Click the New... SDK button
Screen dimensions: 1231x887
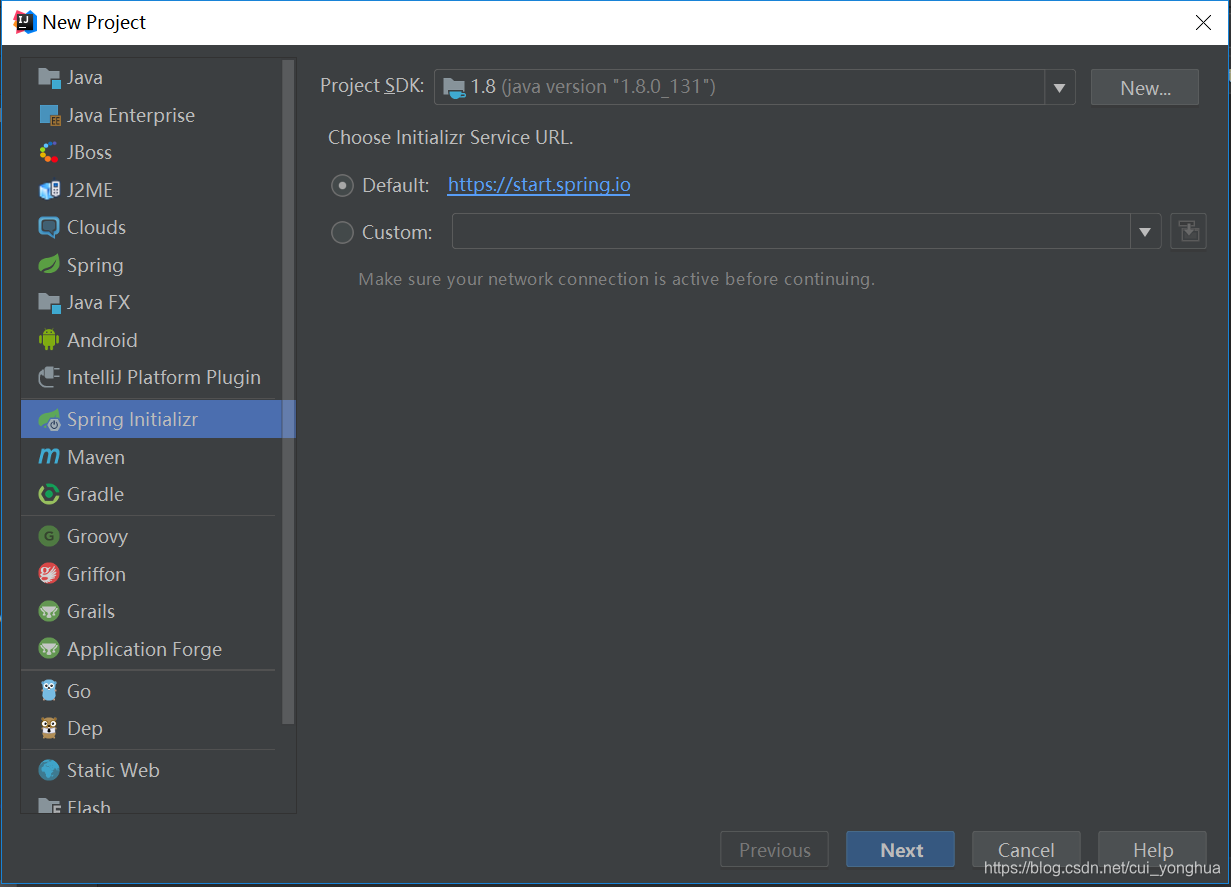point(1145,88)
